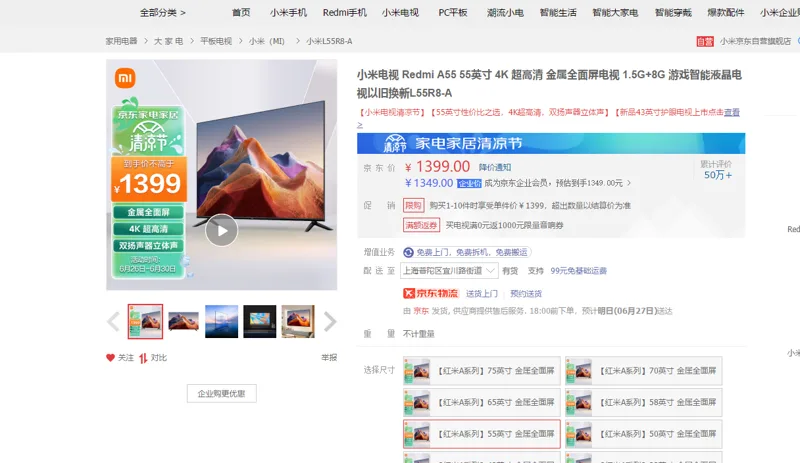Viewport: 800px width, 463px height.
Task: Click the 免费上门 service icon
Action: pos(408,252)
